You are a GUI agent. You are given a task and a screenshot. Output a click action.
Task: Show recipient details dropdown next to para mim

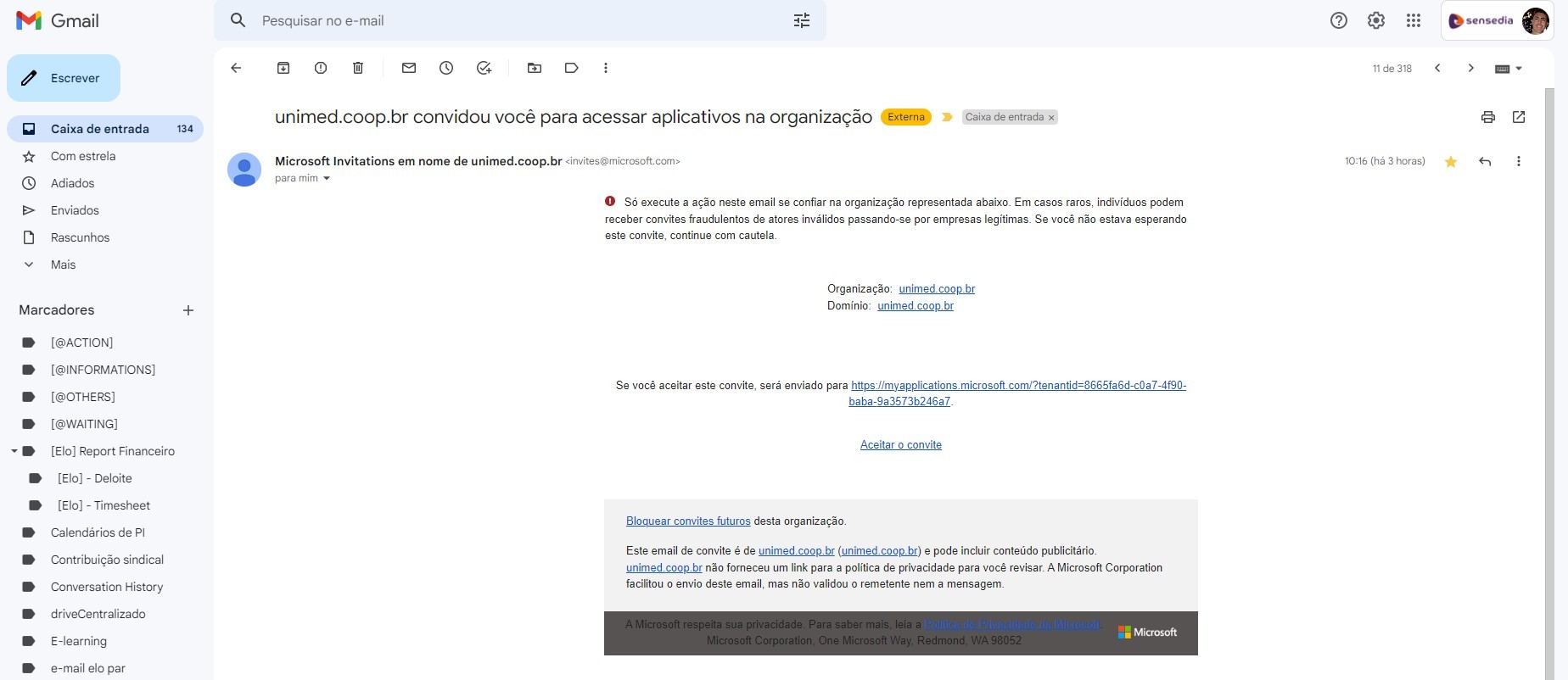(x=327, y=178)
